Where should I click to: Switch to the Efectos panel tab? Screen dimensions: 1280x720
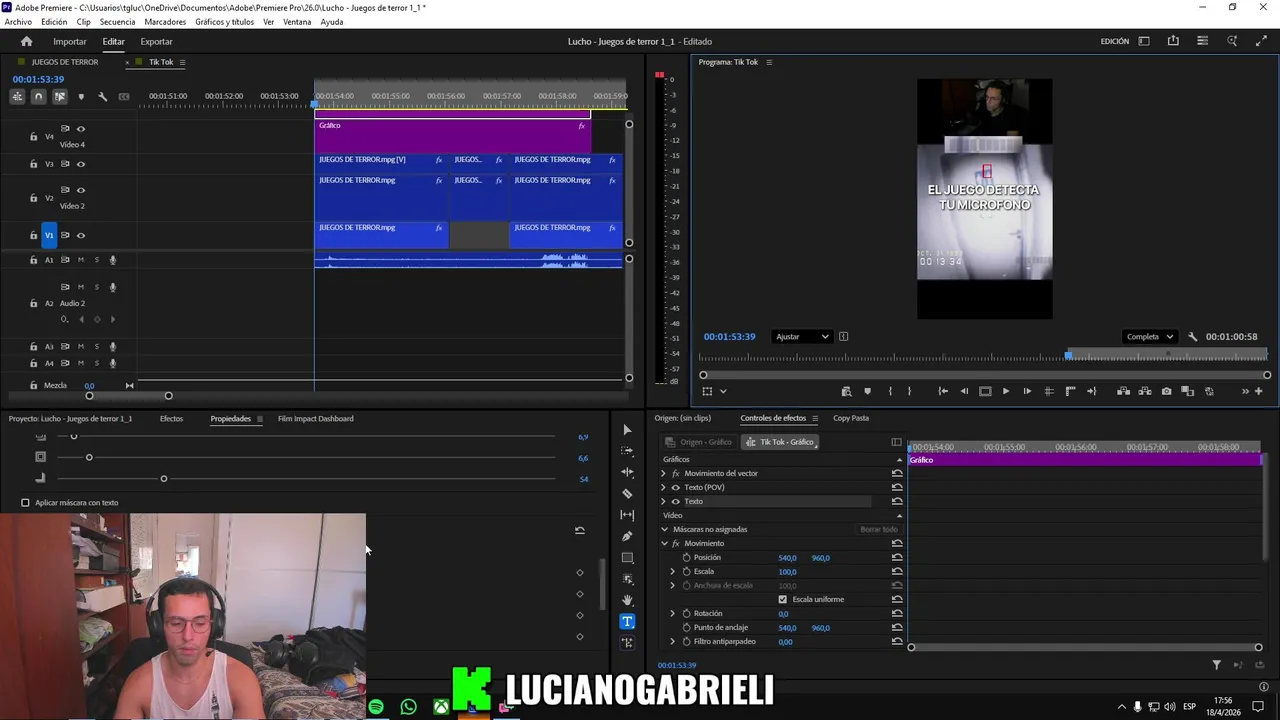click(x=171, y=419)
